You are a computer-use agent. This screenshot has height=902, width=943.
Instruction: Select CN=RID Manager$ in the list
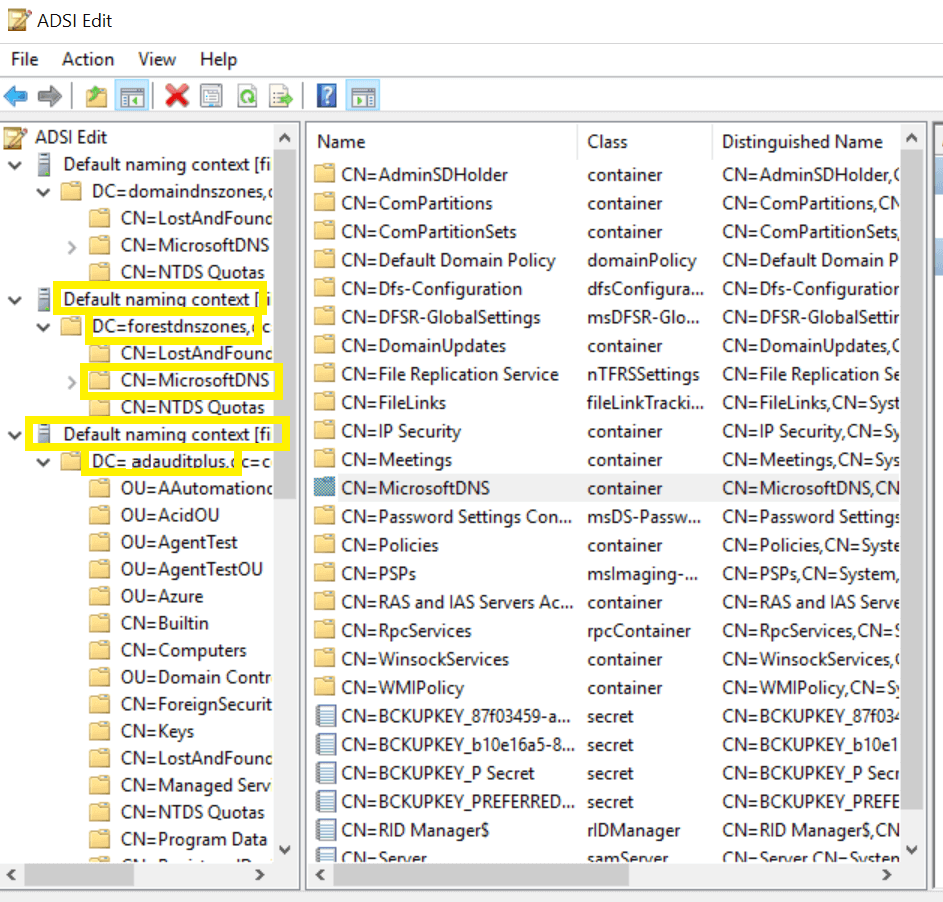[x=415, y=830]
